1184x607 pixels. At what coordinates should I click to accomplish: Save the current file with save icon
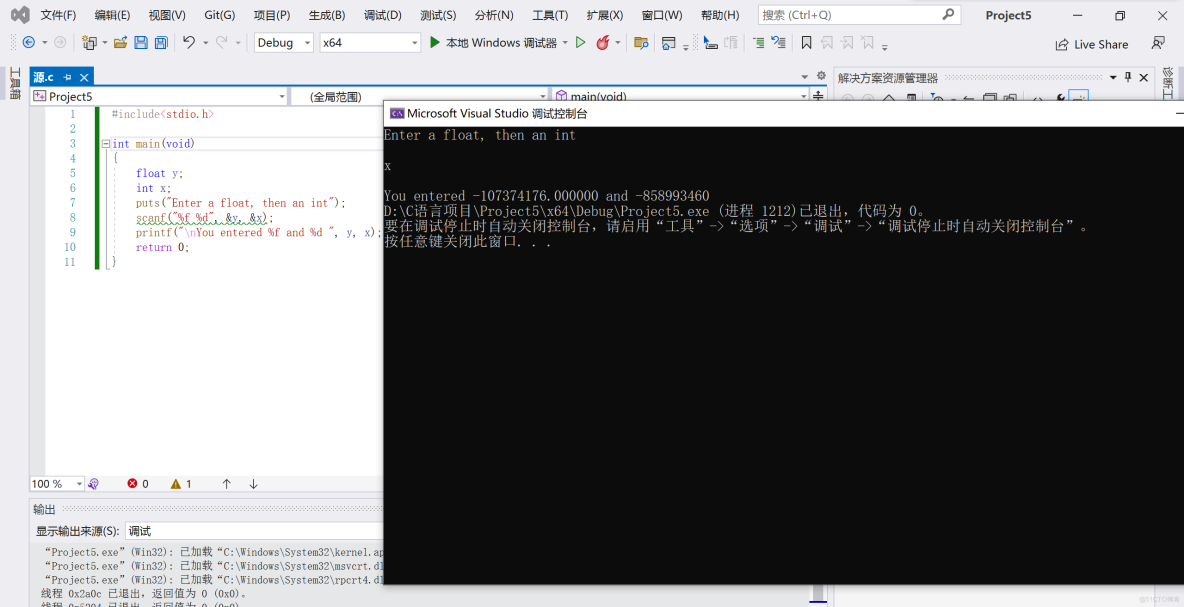(x=140, y=43)
